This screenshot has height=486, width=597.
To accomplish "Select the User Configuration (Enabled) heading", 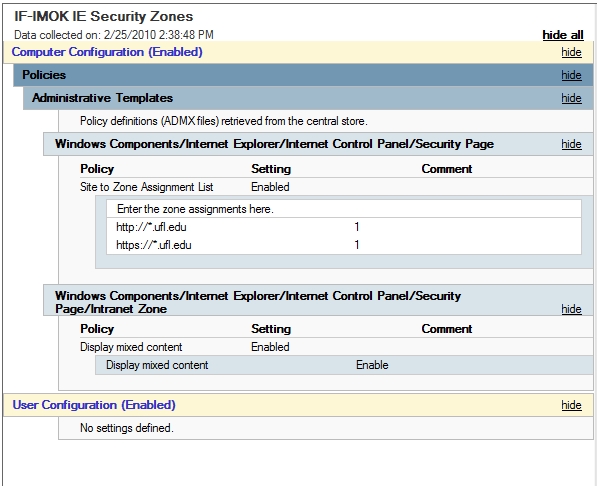I will point(94,405).
